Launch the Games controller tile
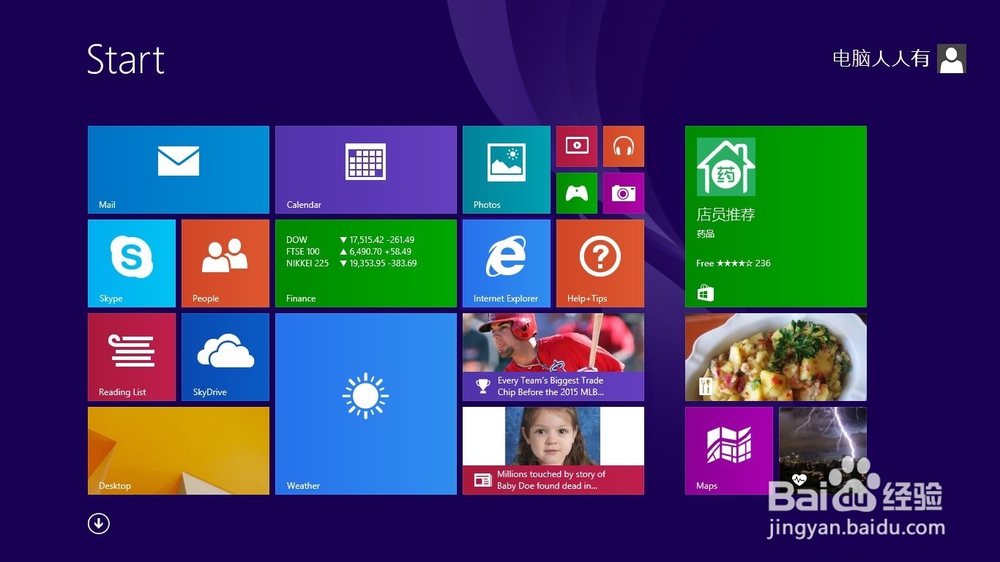Image resolution: width=1000 pixels, height=562 pixels. [577, 193]
